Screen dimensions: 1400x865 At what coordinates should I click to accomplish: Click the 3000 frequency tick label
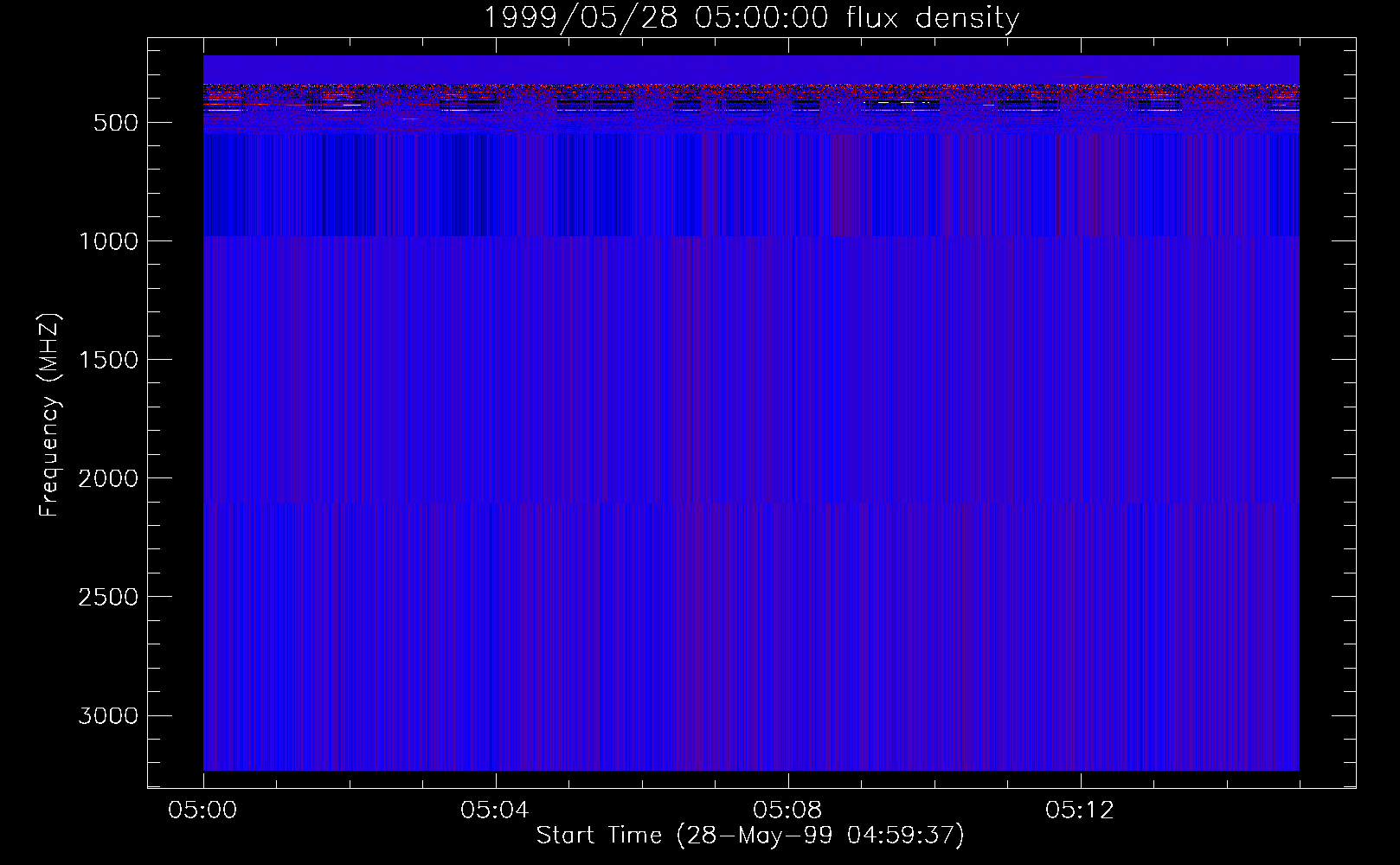click(108, 715)
